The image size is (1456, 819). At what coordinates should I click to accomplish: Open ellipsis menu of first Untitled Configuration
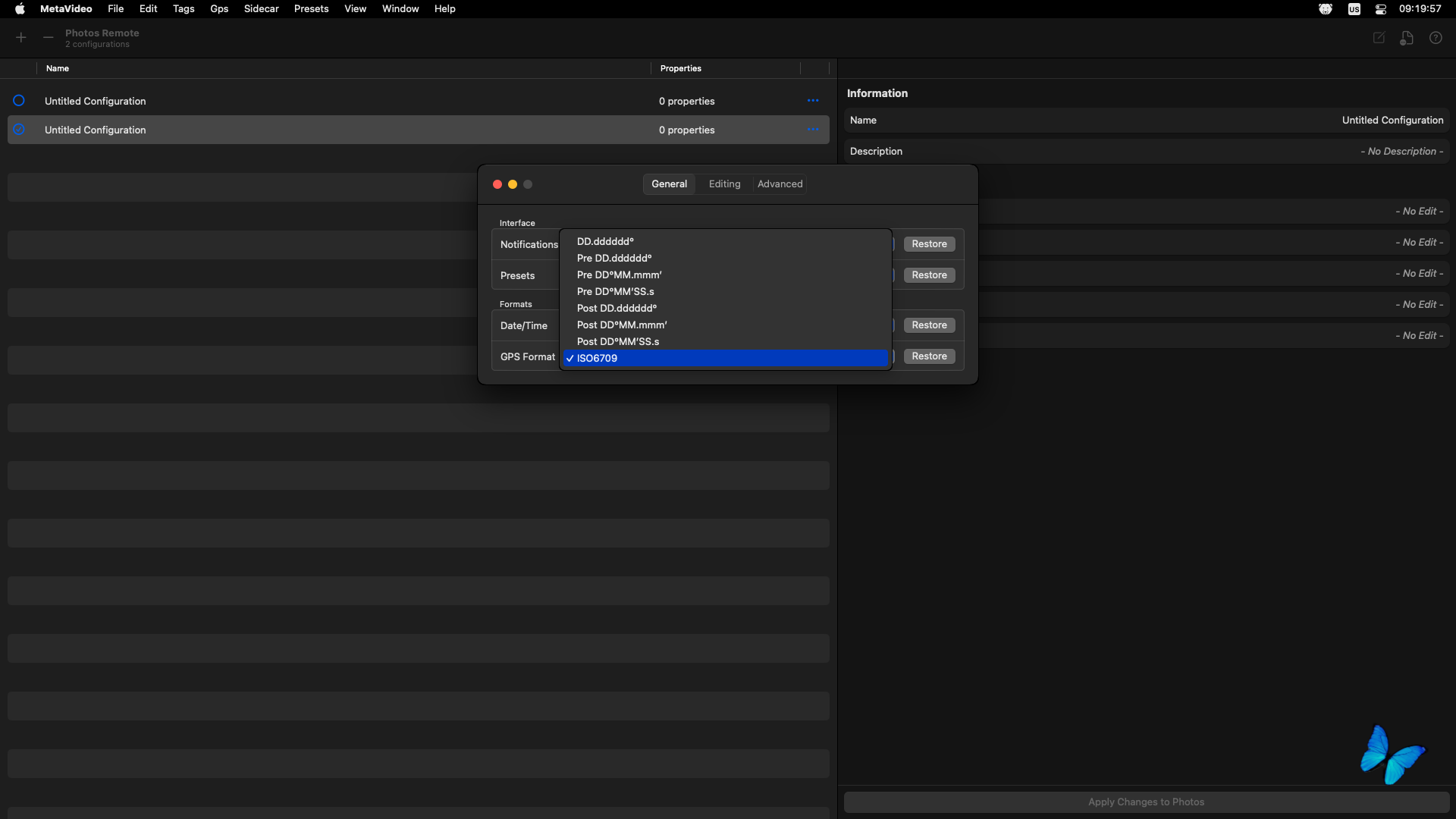813,101
